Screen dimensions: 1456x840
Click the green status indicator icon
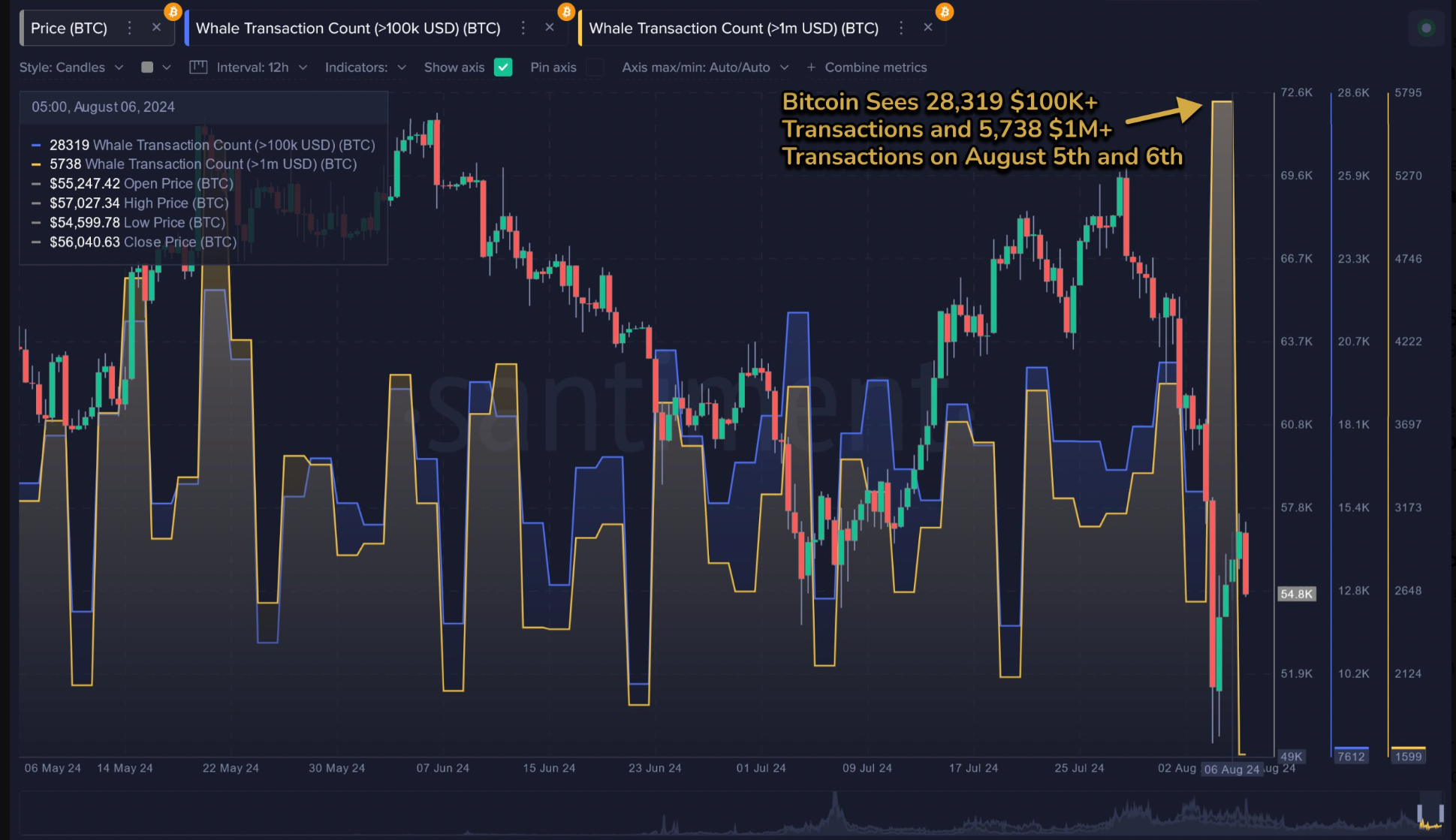coord(1426,29)
